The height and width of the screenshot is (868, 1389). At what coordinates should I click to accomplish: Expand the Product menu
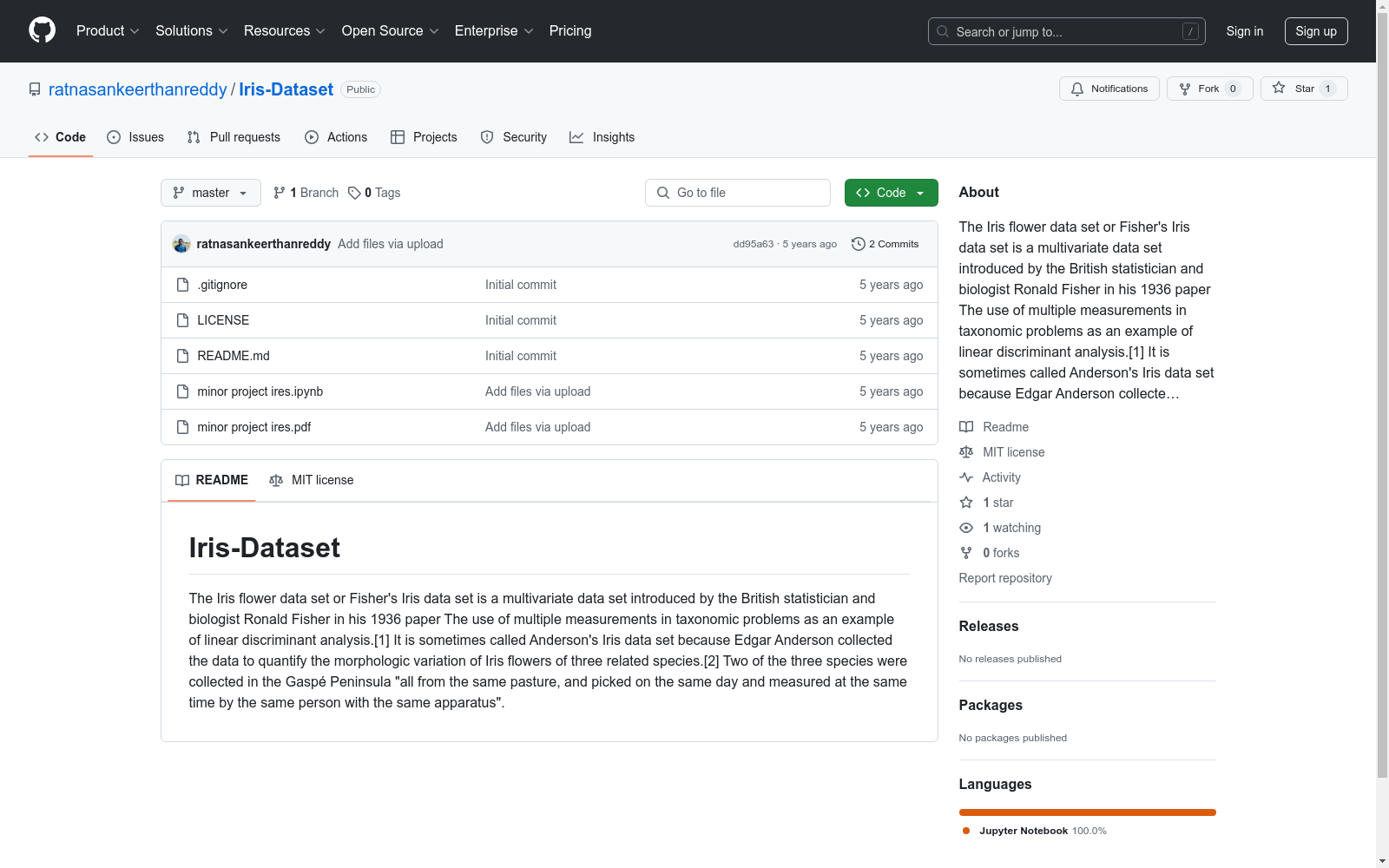(108, 31)
